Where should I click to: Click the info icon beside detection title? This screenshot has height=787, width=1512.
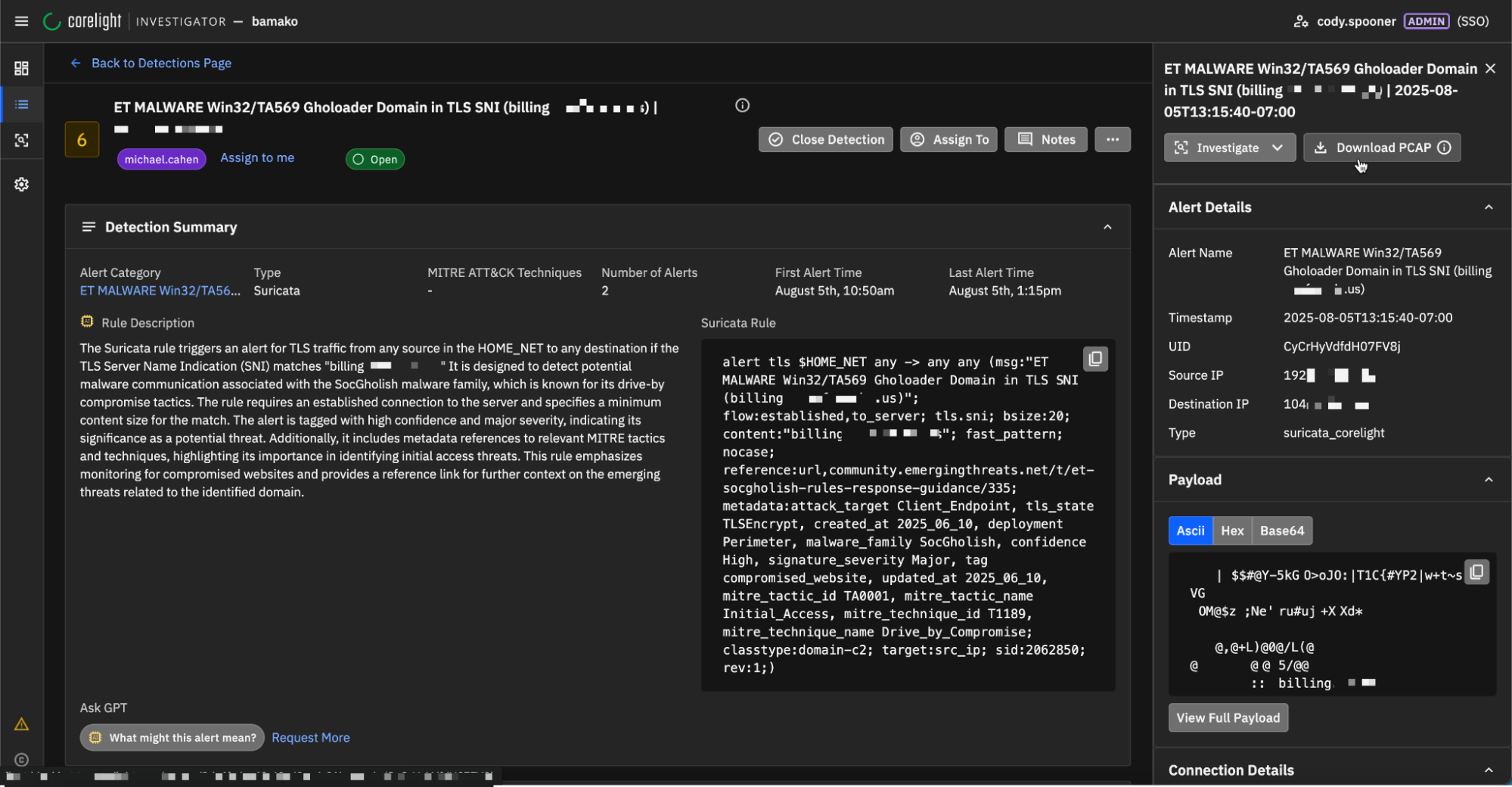742,106
